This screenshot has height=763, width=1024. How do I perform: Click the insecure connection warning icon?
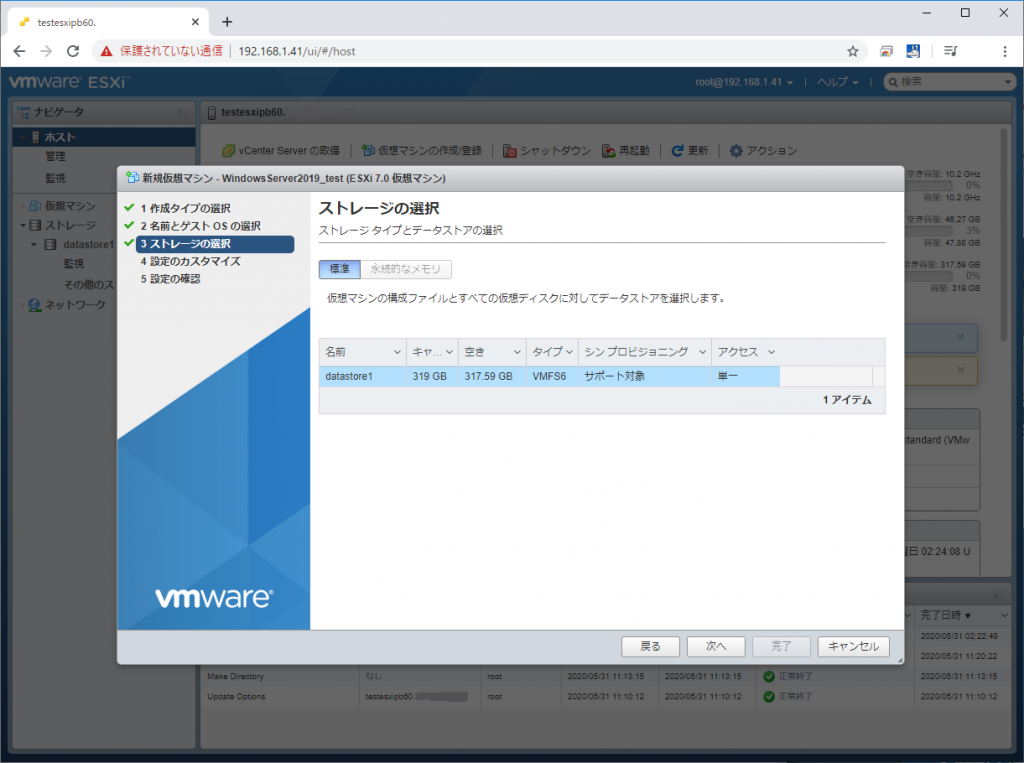[x=106, y=51]
